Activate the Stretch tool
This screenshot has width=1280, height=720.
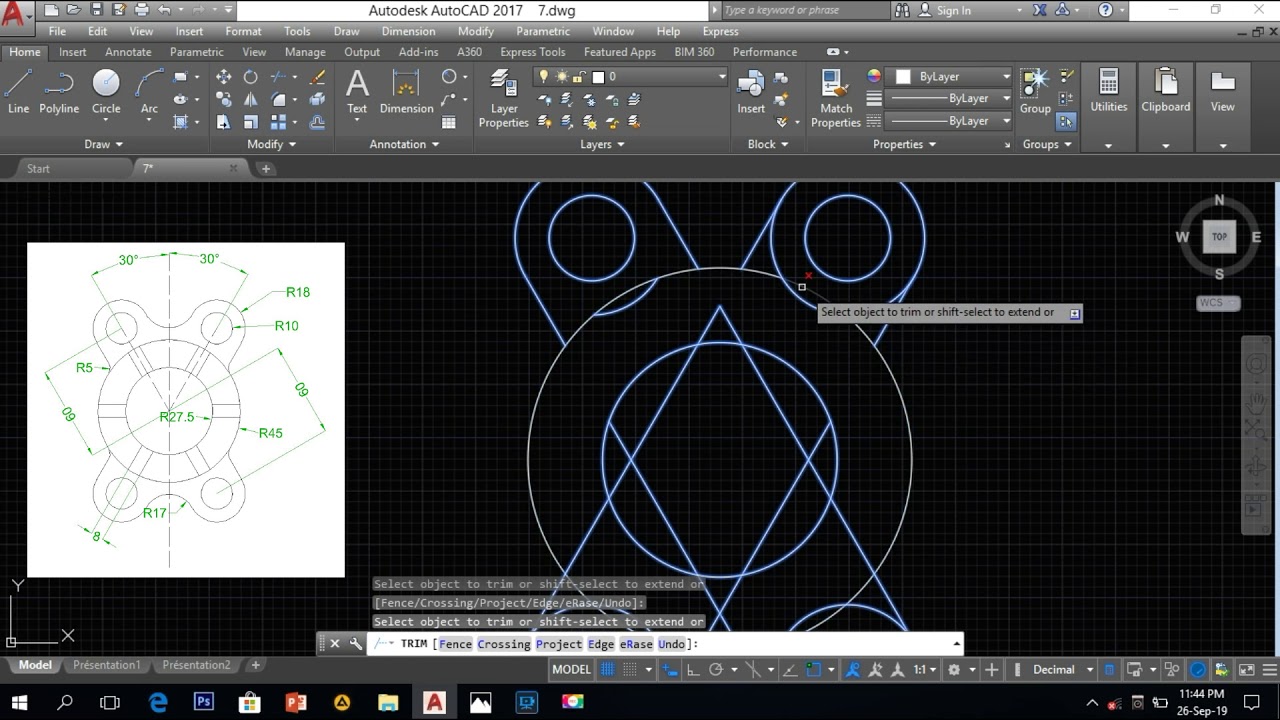click(x=224, y=122)
